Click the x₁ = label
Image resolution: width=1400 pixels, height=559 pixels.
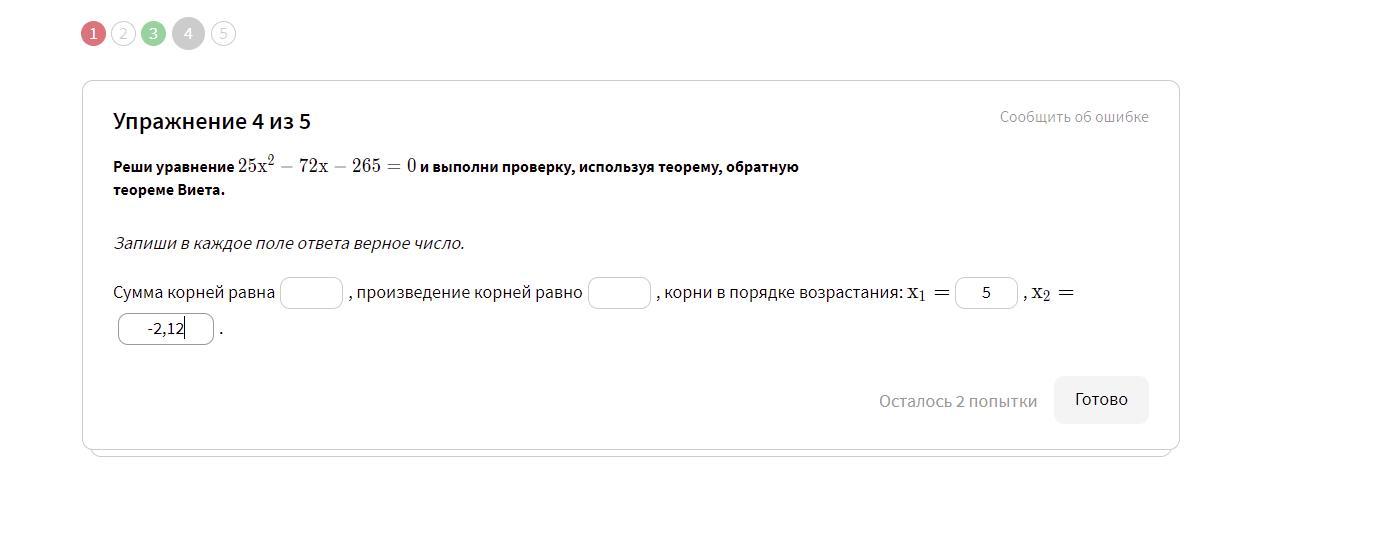(x=928, y=293)
